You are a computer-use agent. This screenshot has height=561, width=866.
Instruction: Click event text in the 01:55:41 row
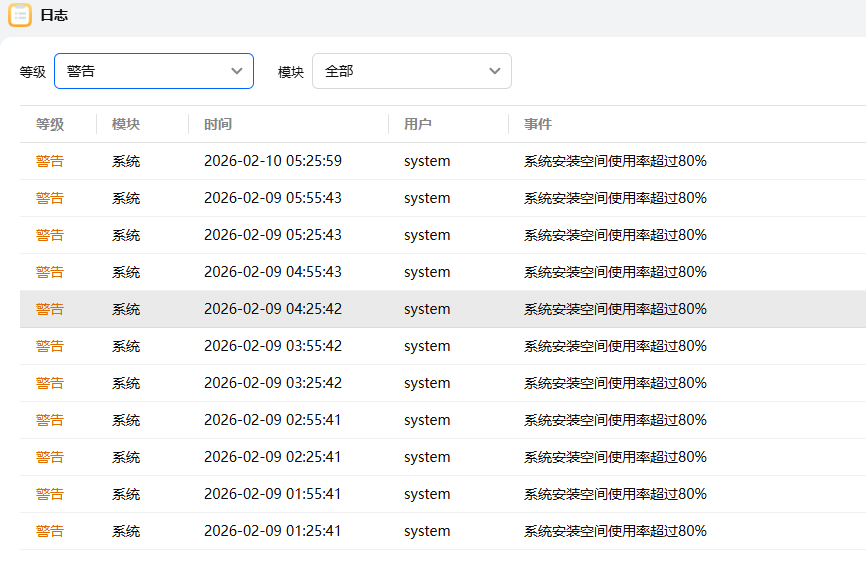[615, 494]
